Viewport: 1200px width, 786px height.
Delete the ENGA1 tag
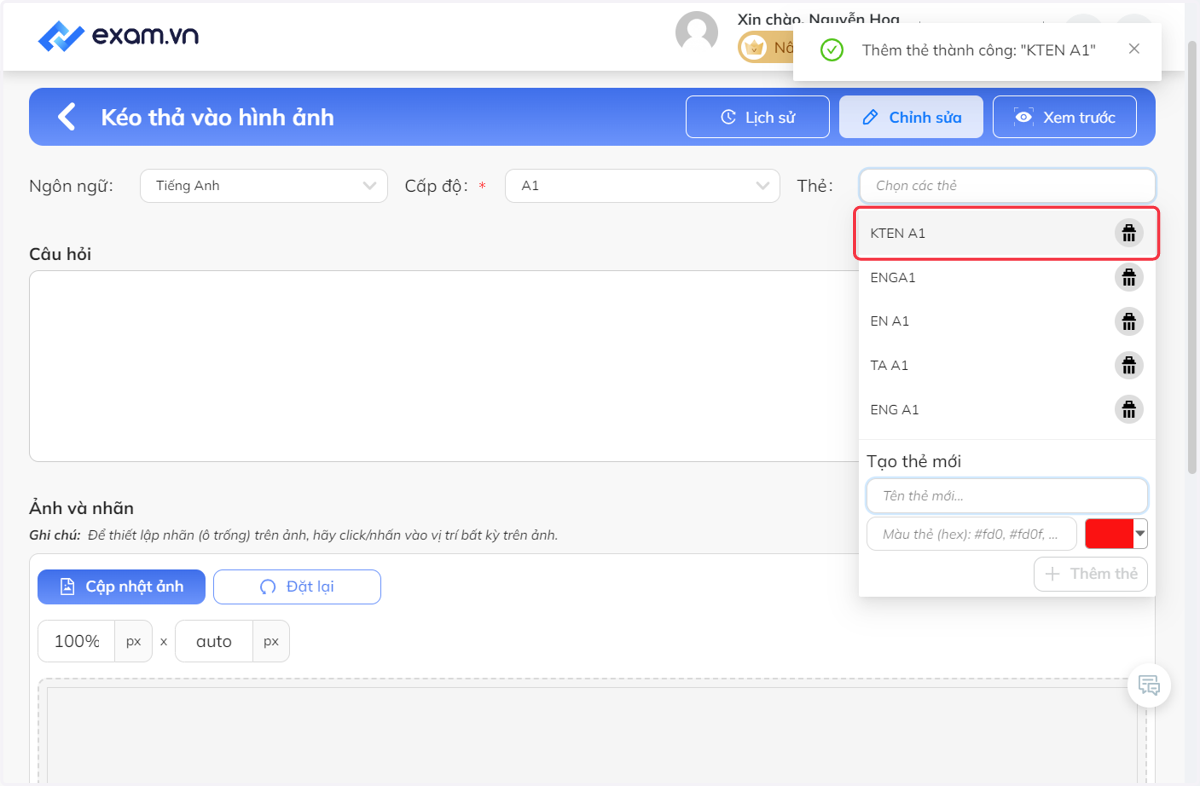[1129, 277]
